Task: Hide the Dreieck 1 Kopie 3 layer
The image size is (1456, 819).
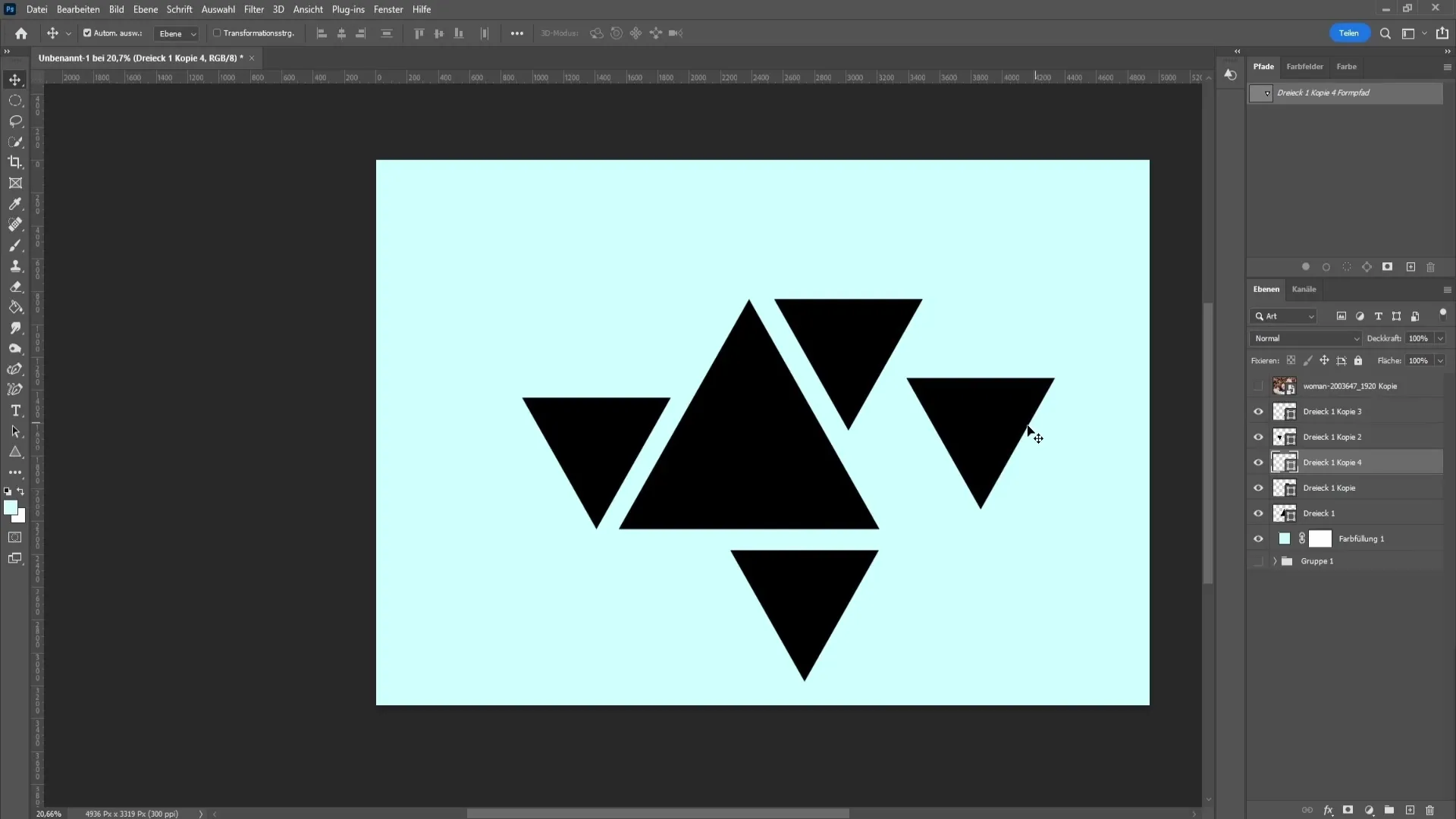Action: (1259, 412)
